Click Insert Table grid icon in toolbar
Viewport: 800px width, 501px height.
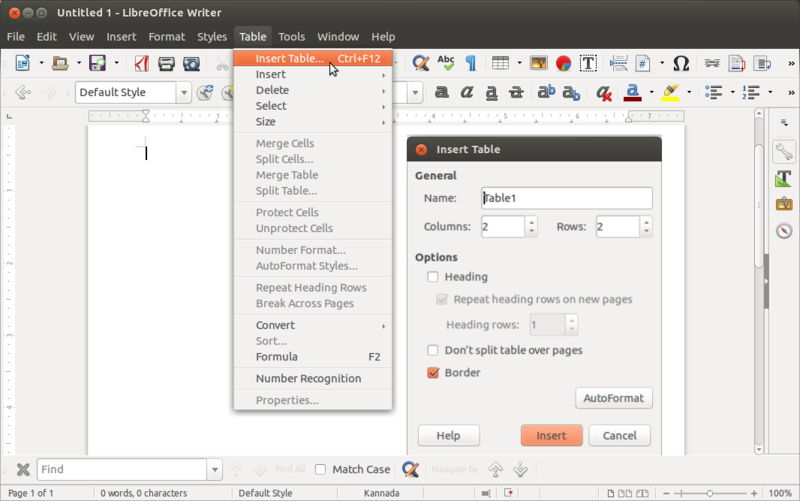point(500,63)
